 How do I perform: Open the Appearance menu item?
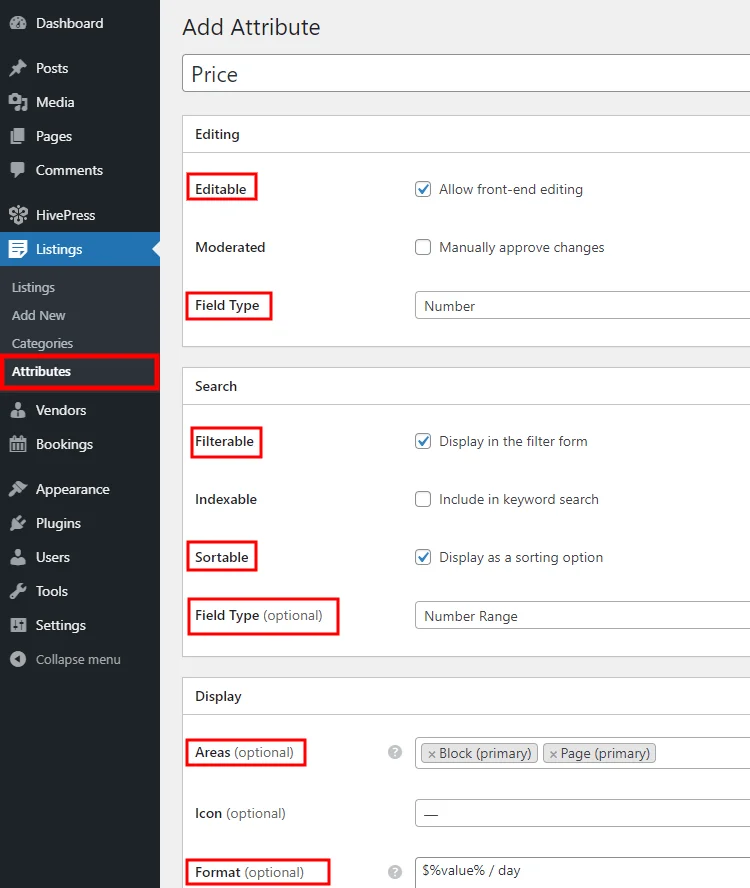(x=73, y=489)
